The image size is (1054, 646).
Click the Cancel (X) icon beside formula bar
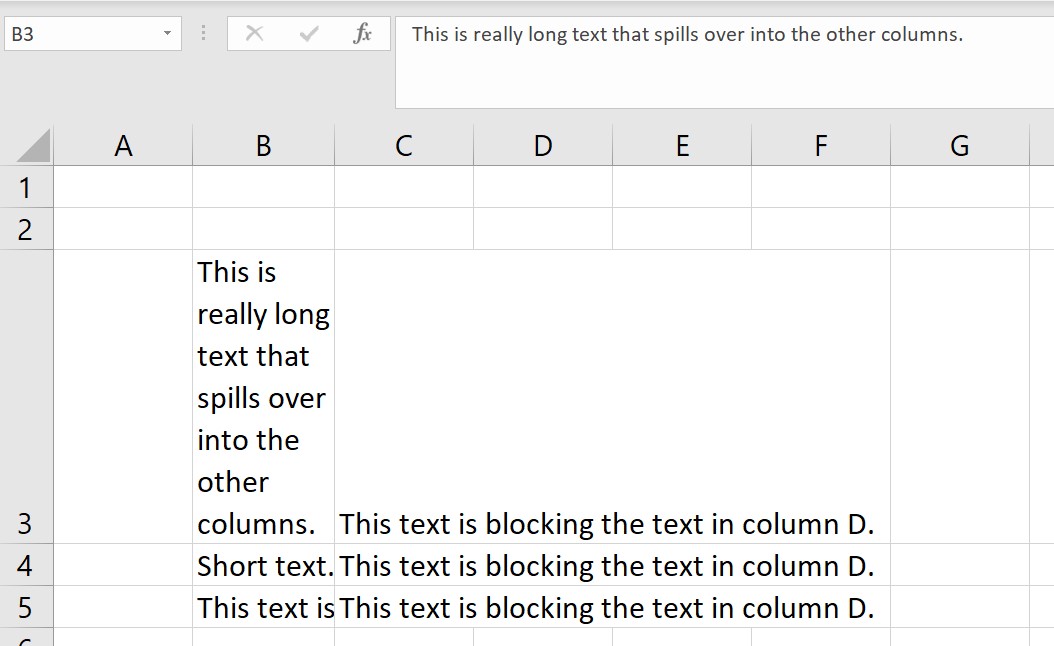click(255, 33)
